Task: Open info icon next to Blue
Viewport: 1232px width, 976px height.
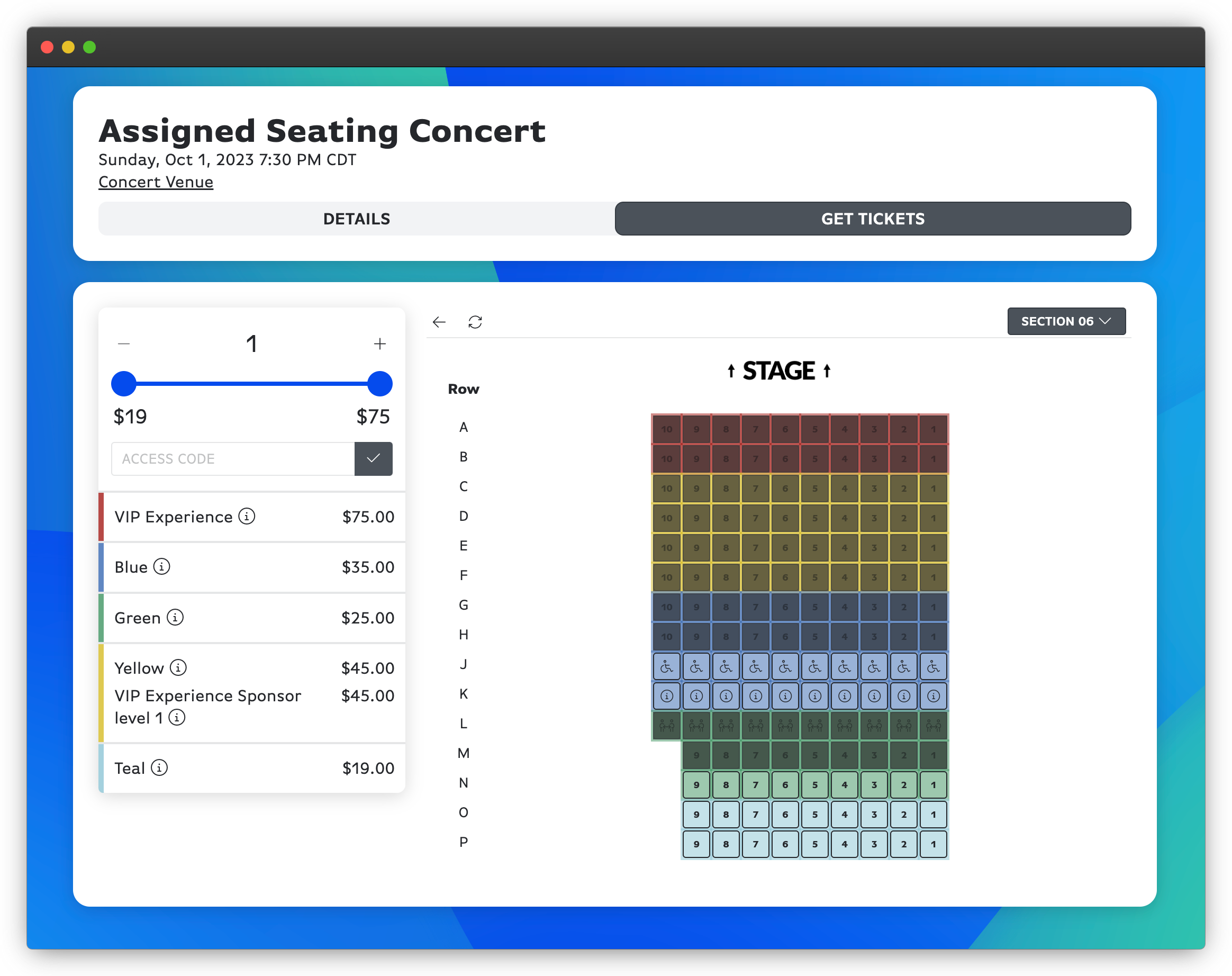Action: (x=162, y=567)
